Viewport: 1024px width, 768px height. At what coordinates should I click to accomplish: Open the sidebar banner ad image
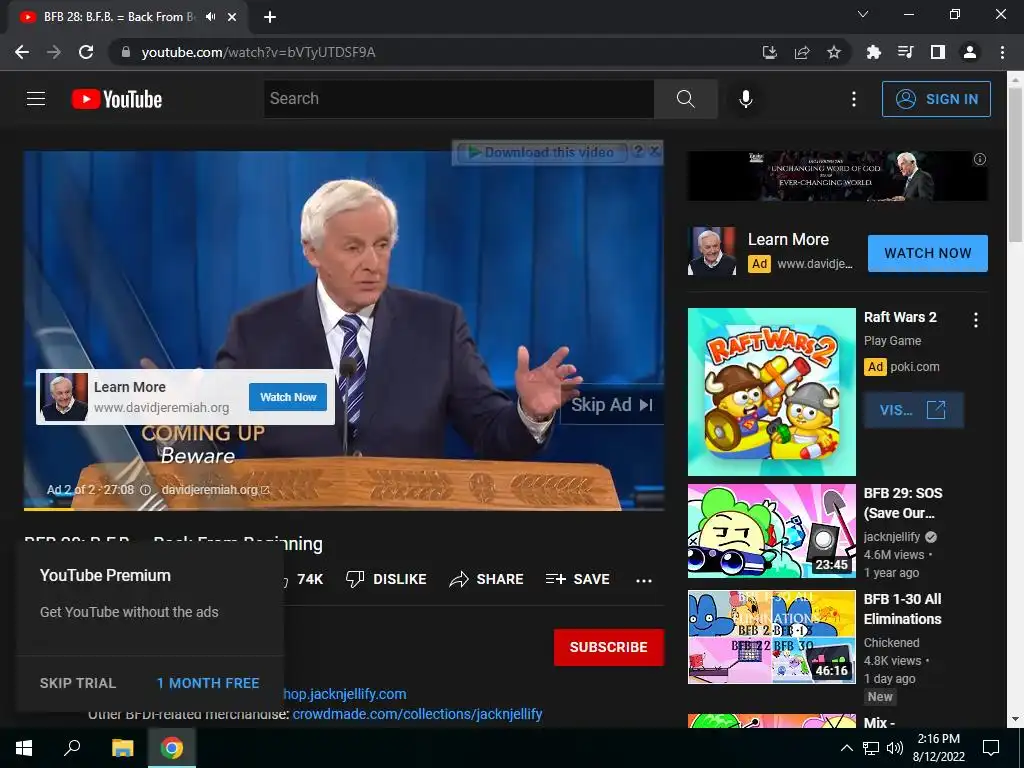(837, 176)
